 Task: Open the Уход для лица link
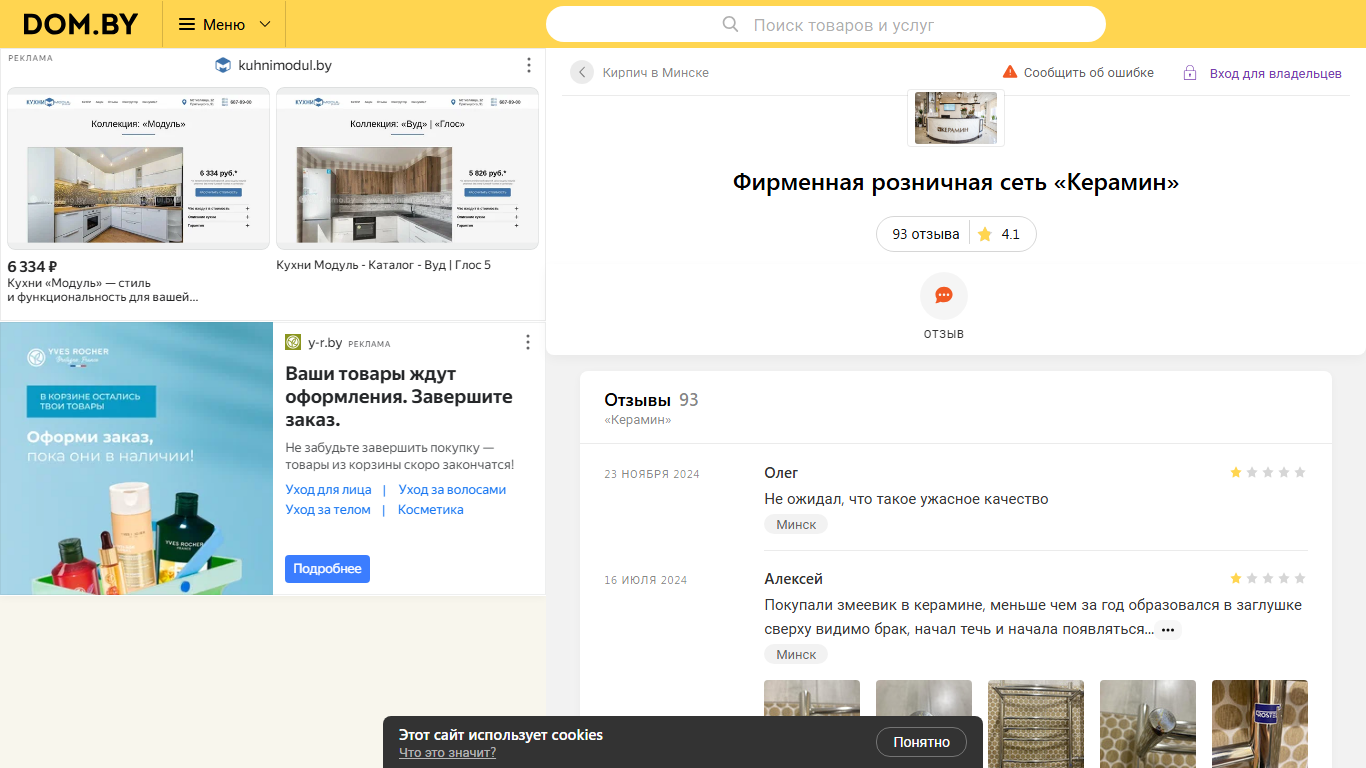coord(328,490)
